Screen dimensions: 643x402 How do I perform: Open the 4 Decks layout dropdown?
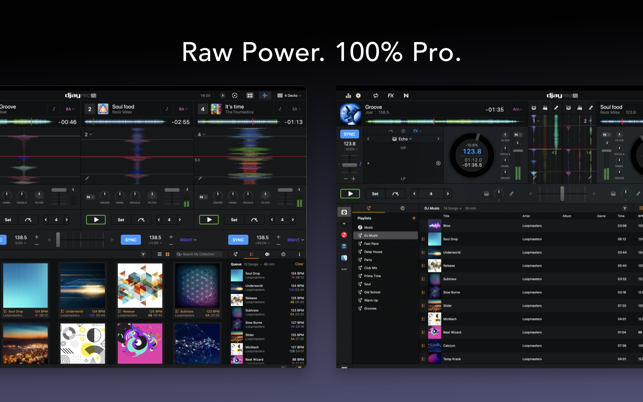coord(289,96)
